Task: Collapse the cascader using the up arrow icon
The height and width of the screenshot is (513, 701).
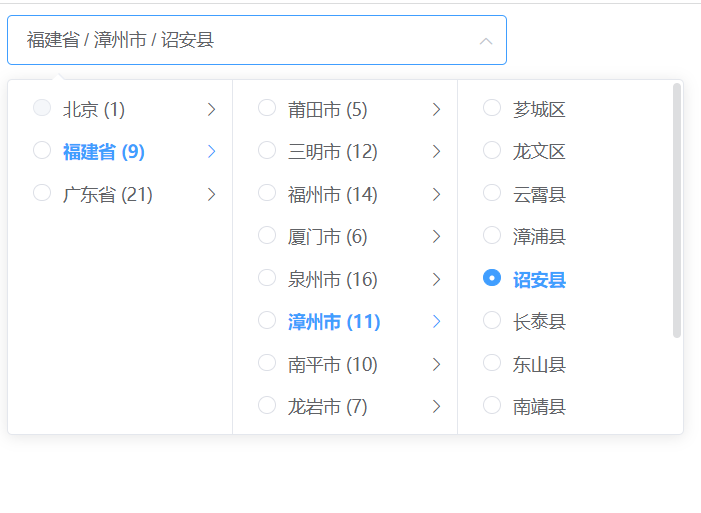Action: click(486, 41)
